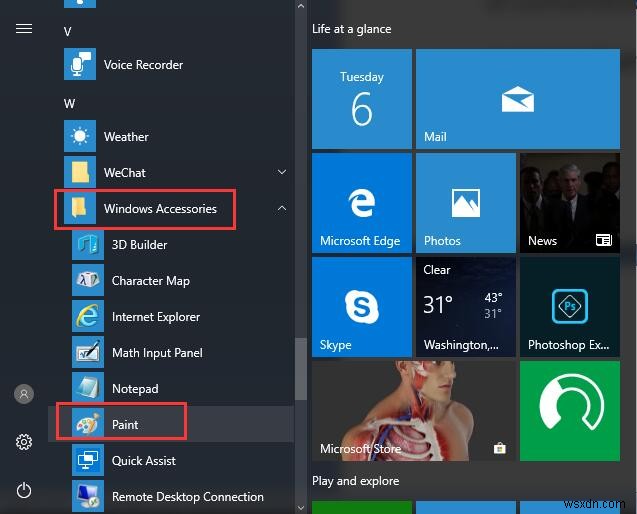Click the Character Map icon

[x=88, y=280]
